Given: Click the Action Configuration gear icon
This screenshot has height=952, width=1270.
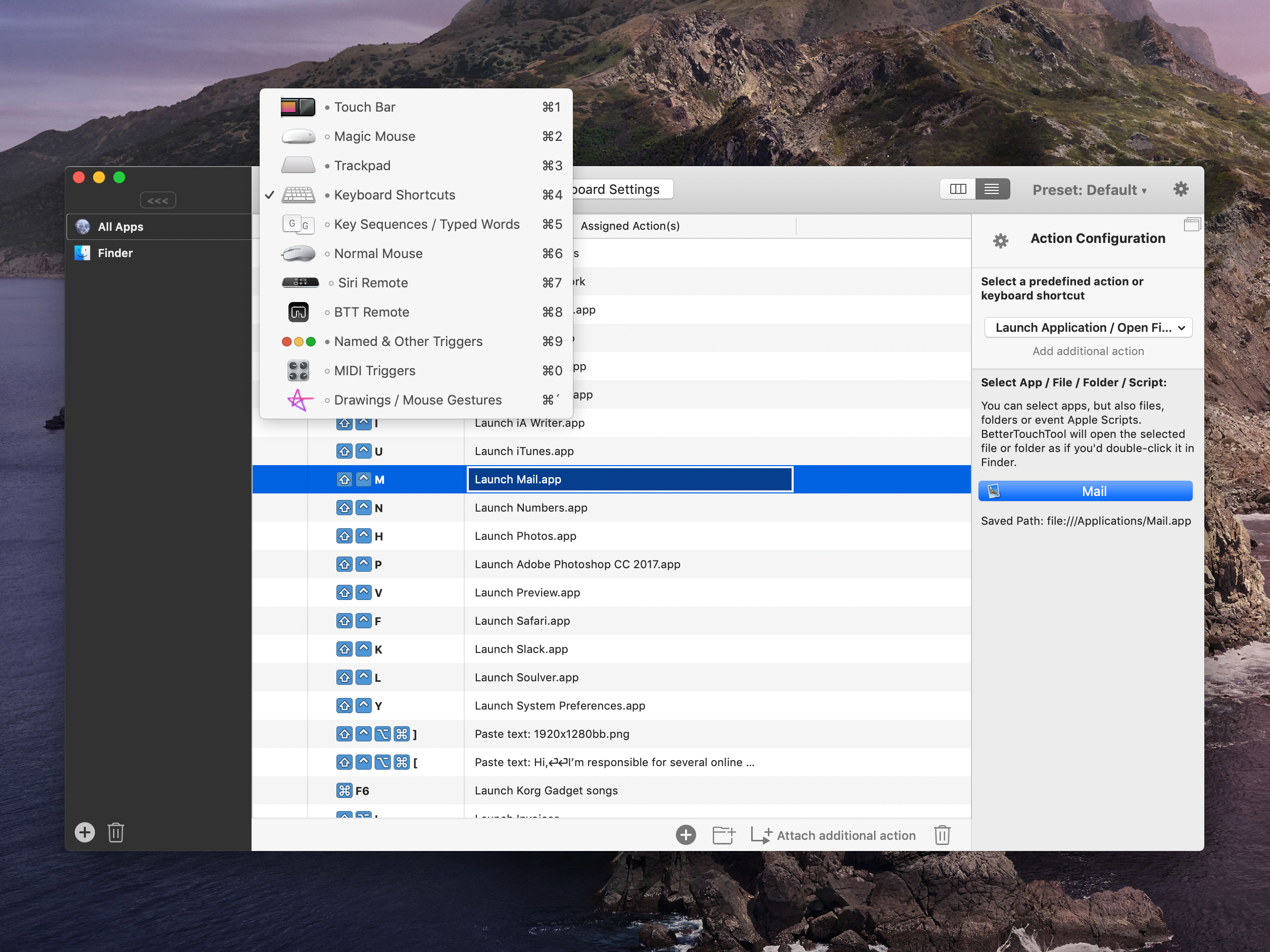Looking at the screenshot, I should 1001,240.
